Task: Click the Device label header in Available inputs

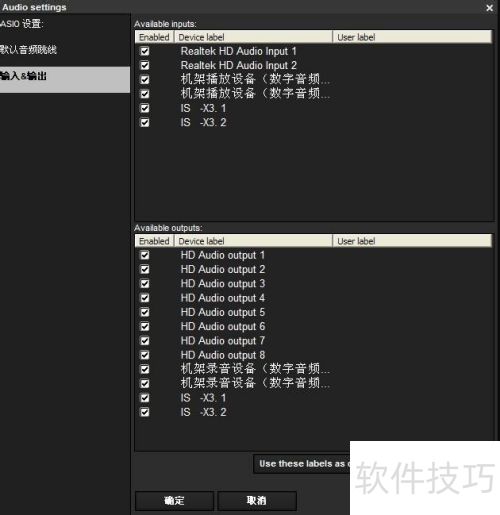Action: tap(253, 37)
